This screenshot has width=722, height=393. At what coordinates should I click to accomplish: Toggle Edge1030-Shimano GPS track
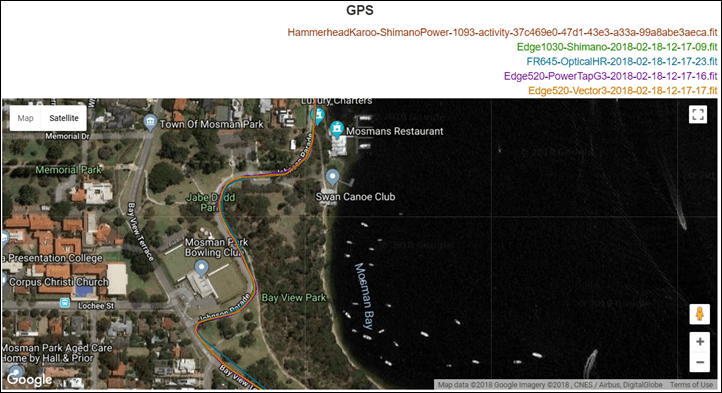[617, 47]
